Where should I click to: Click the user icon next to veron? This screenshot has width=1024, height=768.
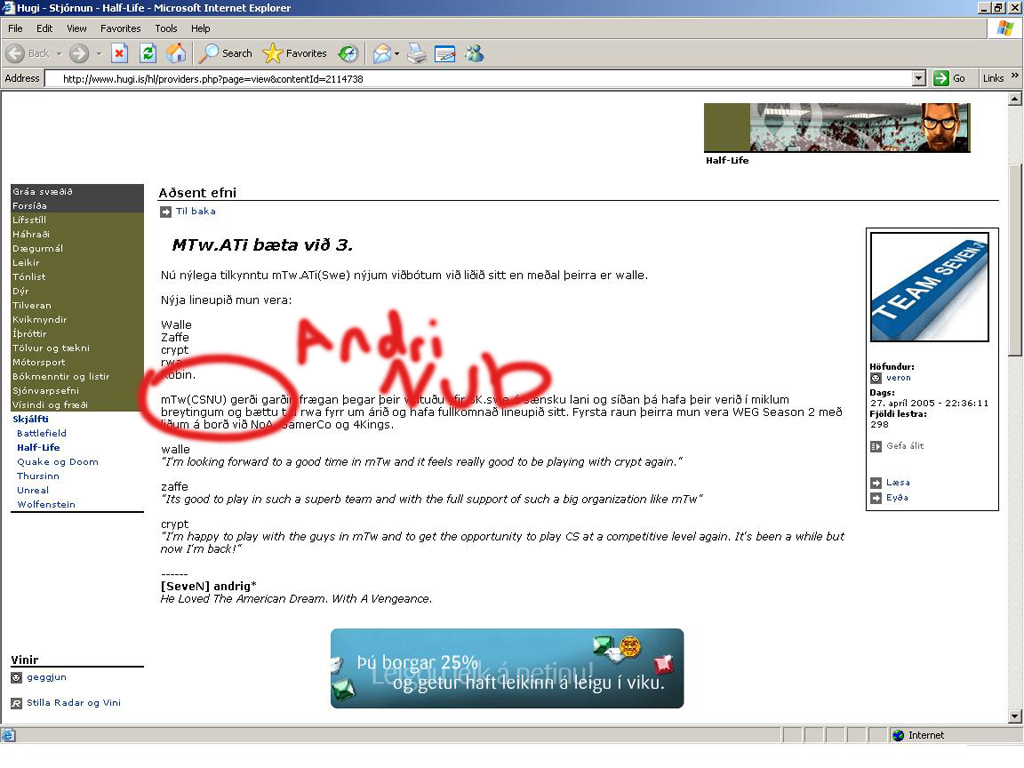(x=876, y=378)
